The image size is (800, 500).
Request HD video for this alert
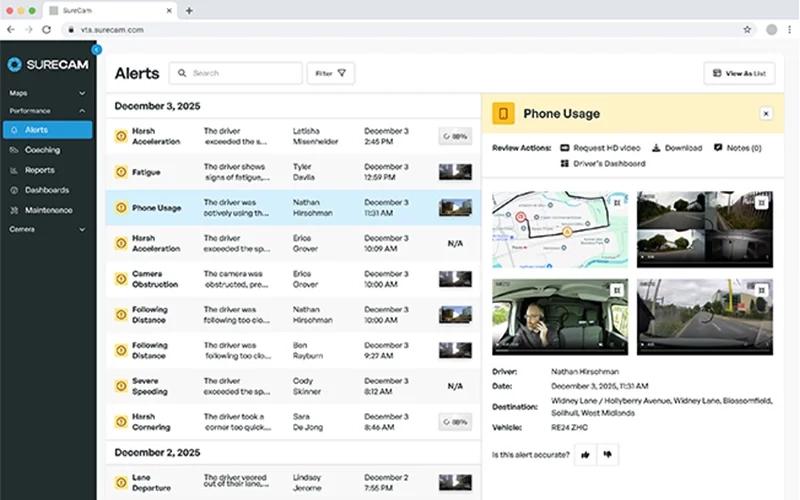coord(600,148)
